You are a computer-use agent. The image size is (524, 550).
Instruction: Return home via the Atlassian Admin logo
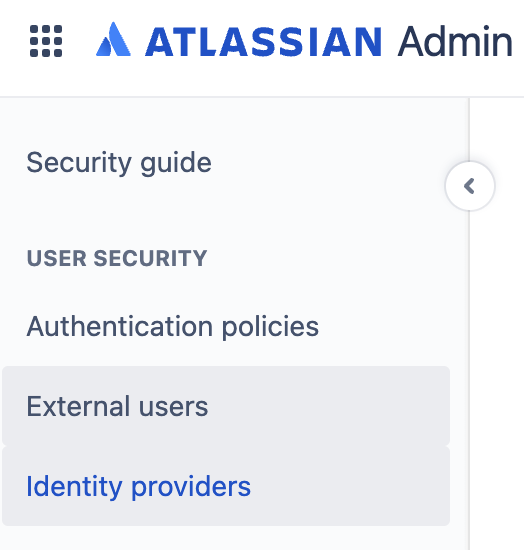[304, 40]
